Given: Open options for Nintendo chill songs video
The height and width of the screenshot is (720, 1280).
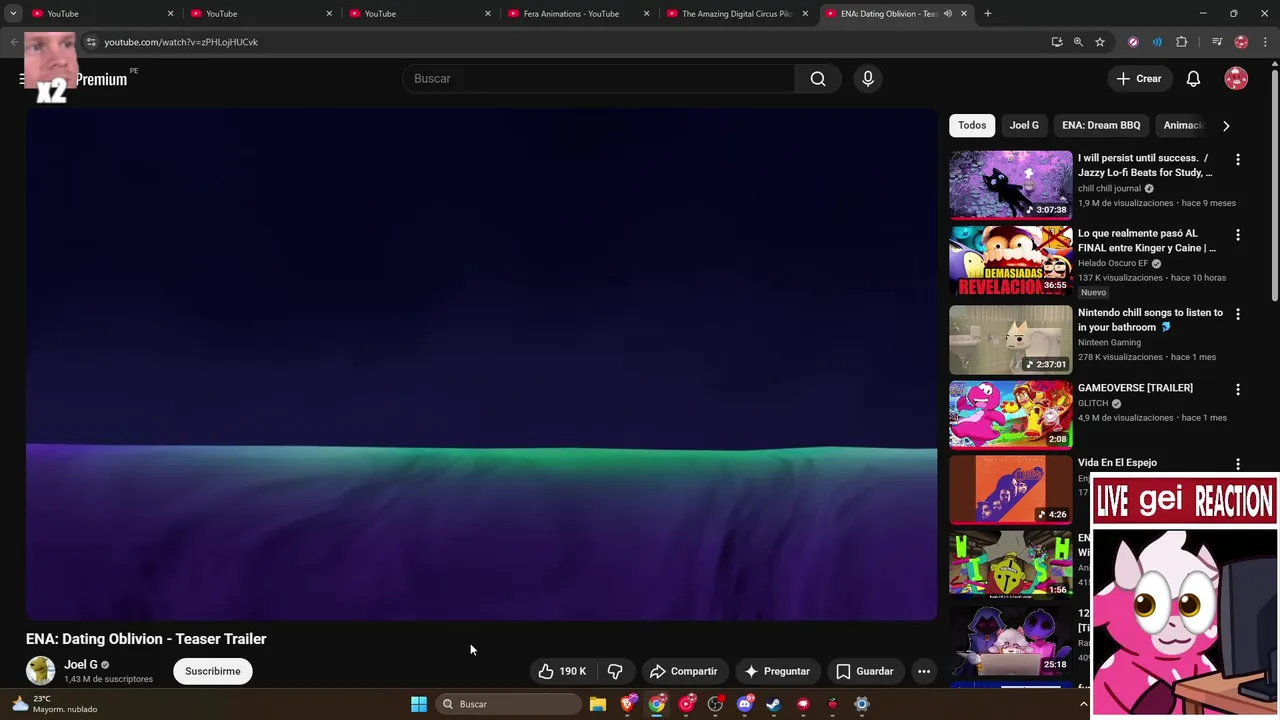Looking at the screenshot, I should coord(1238,314).
